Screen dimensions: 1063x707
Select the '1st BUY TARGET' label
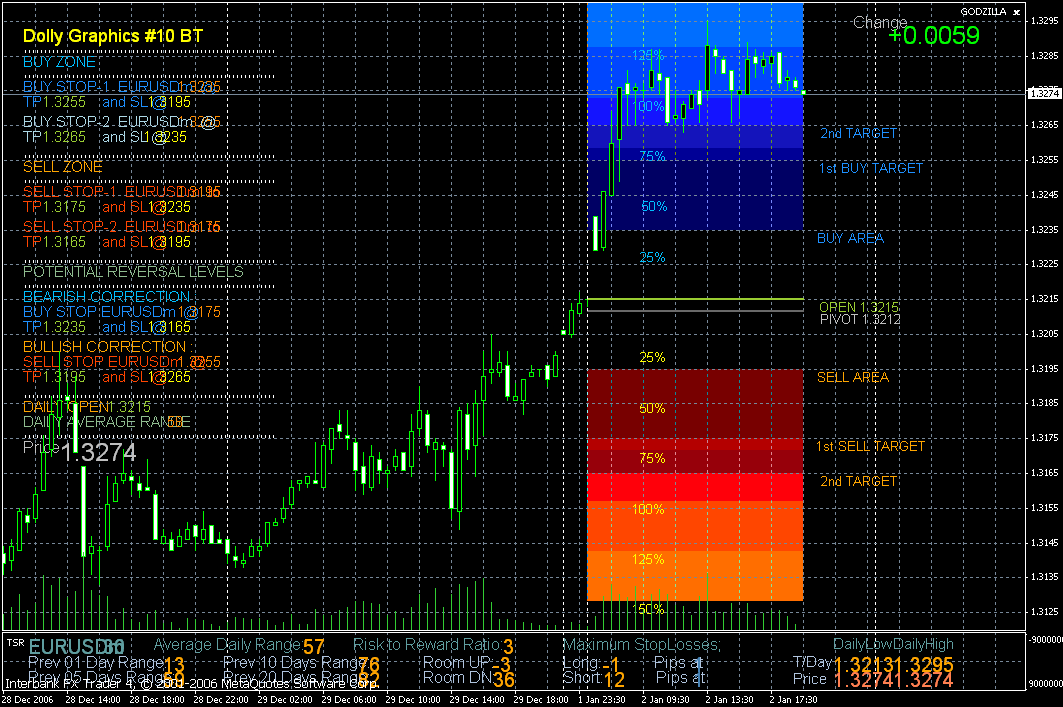(871, 168)
